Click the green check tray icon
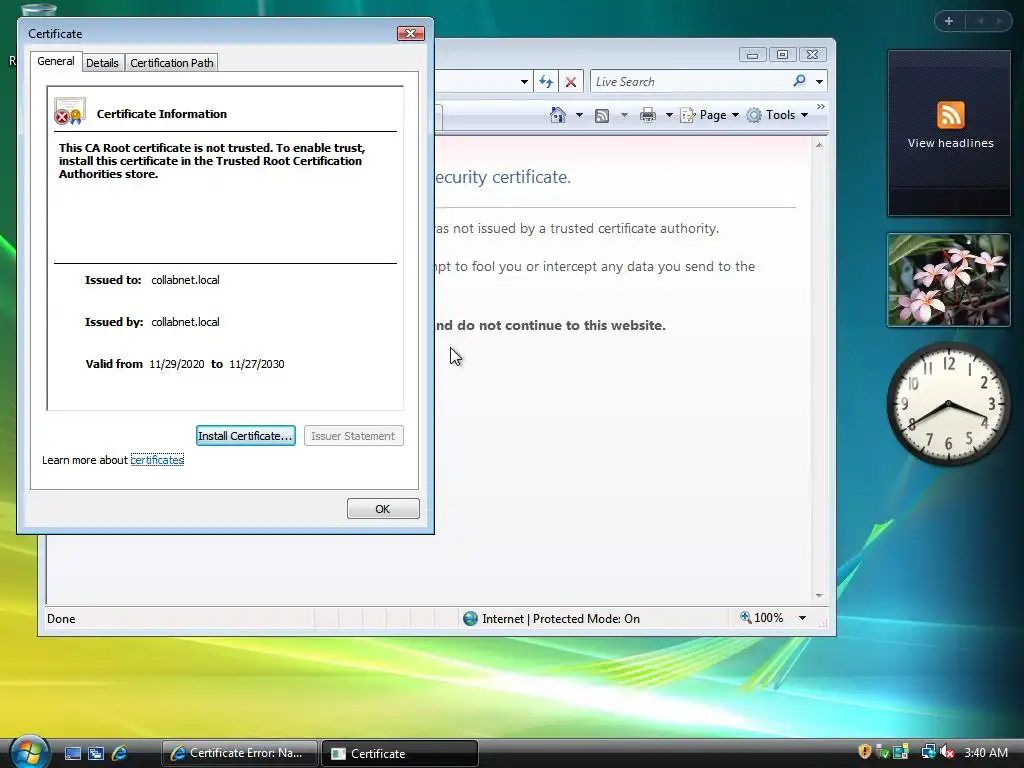This screenshot has width=1024, height=768. pos(883,752)
